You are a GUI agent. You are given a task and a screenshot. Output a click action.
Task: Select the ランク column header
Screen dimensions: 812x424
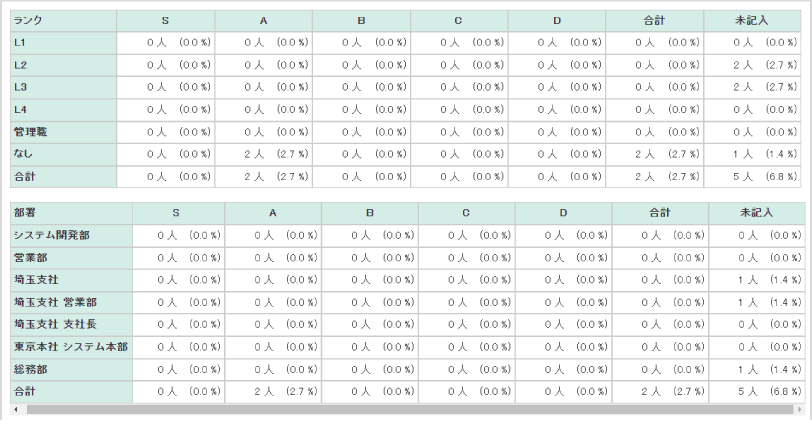pyautogui.click(x=64, y=21)
